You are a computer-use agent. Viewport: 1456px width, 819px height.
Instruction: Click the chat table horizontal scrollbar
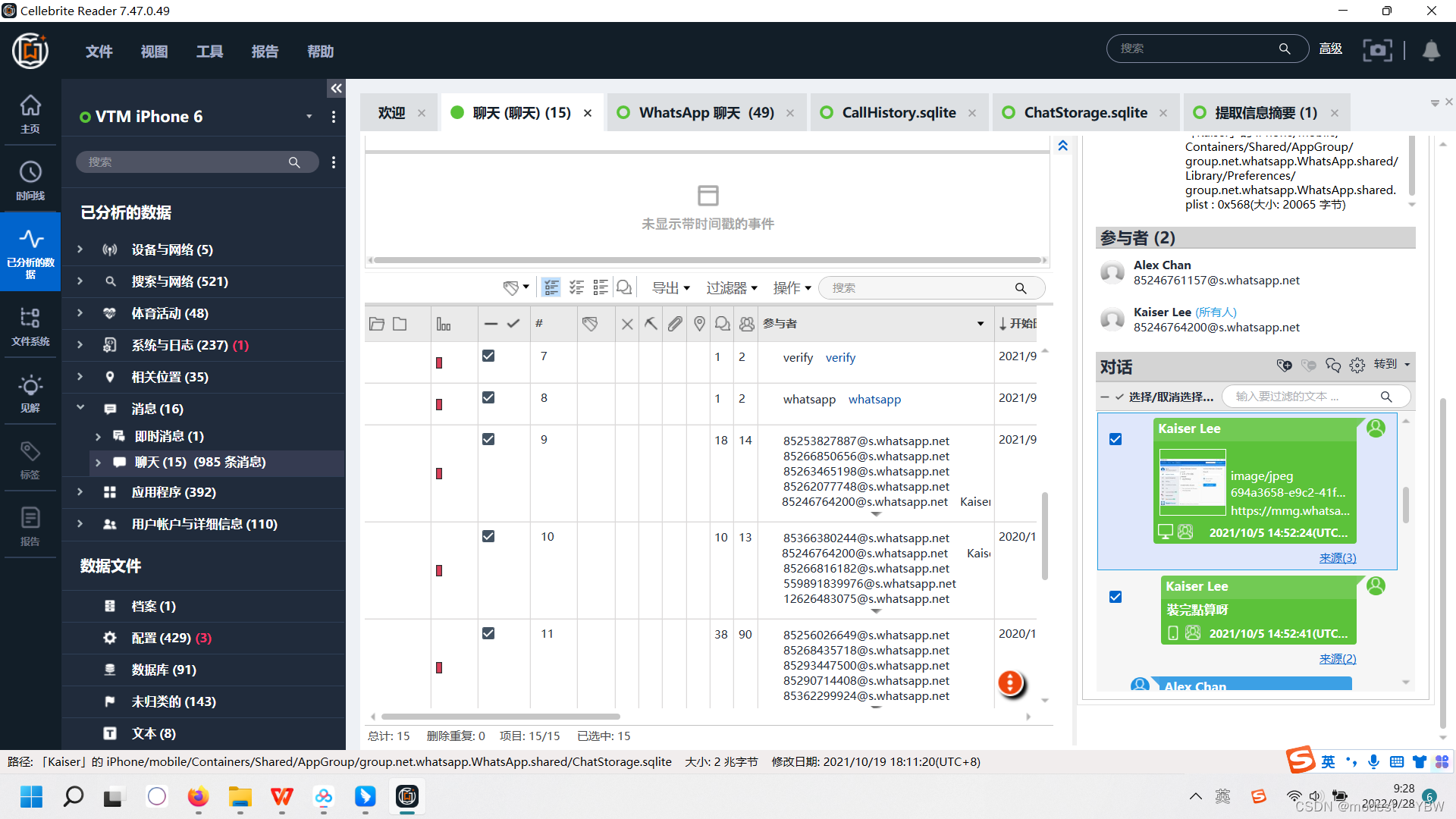(500, 717)
